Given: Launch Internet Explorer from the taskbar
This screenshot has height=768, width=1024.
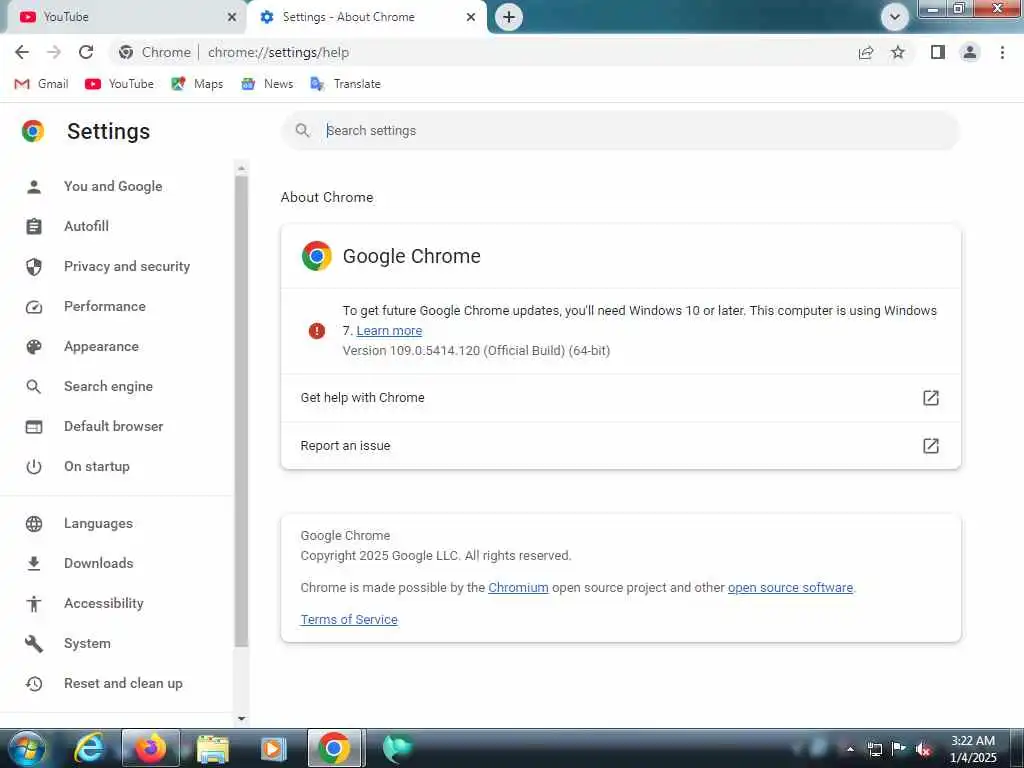Looking at the screenshot, I should tap(88, 748).
